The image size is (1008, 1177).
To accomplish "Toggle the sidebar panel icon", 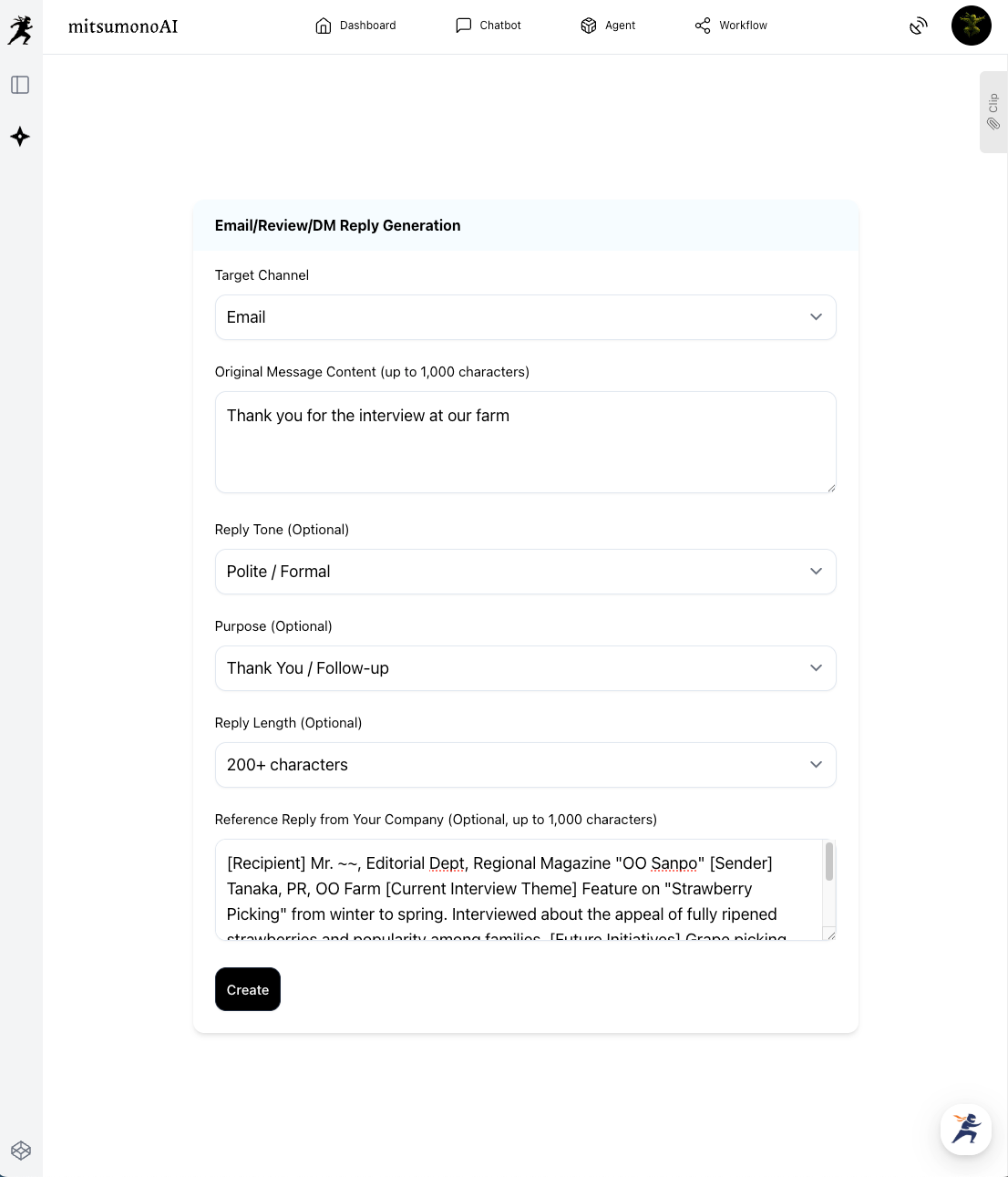I will 20,85.
